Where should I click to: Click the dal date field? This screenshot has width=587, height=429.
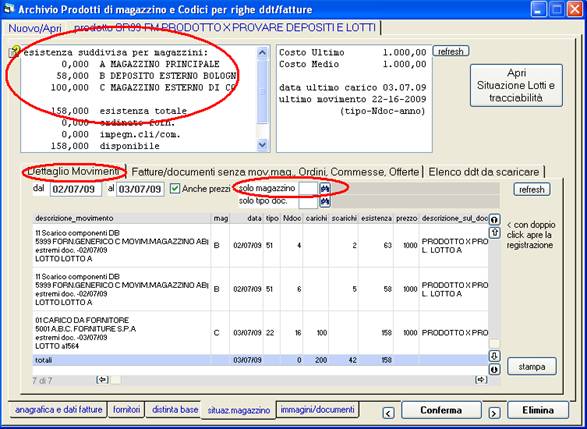76,189
